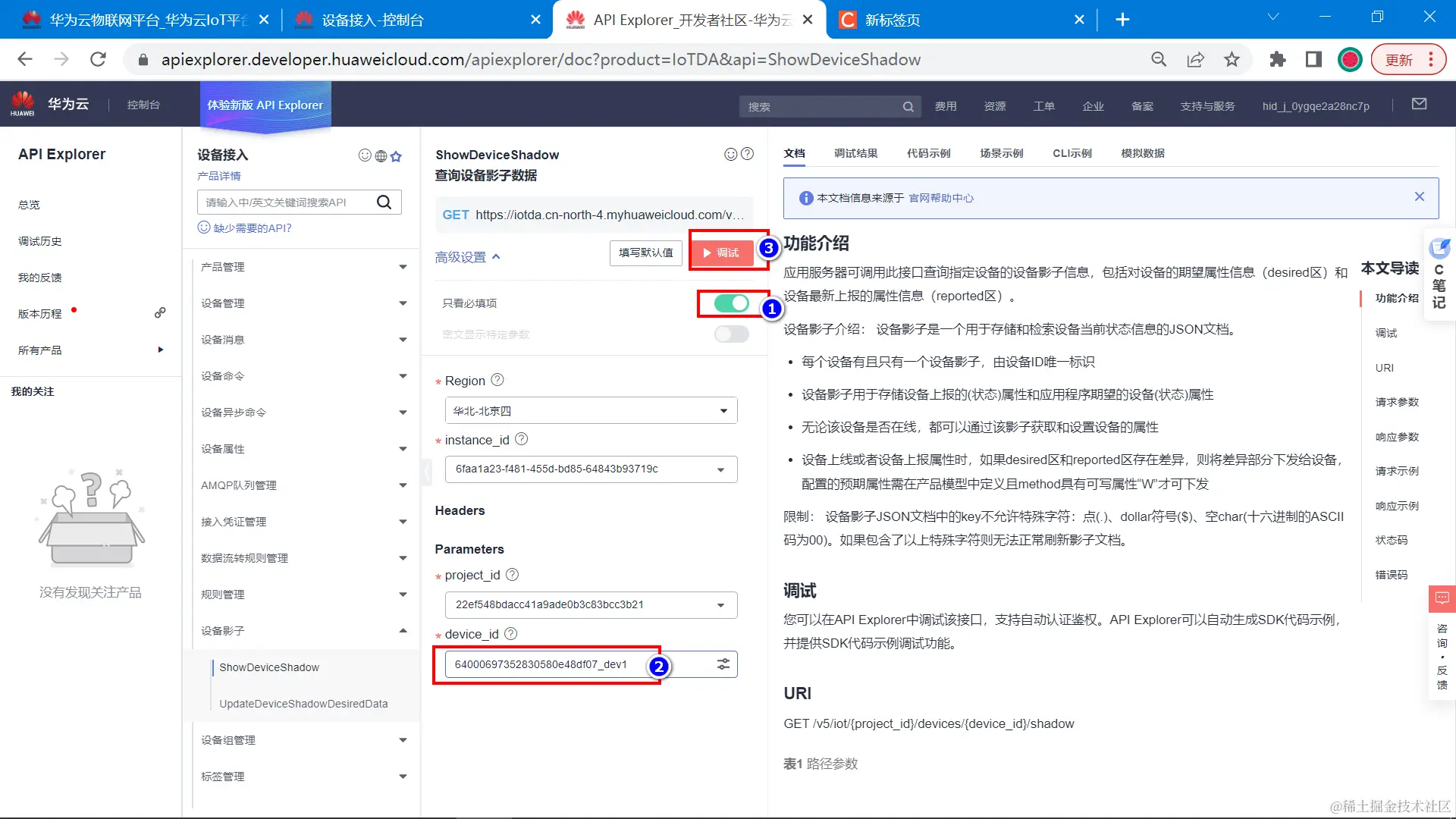Image resolution: width=1456 pixels, height=819 pixels.
Task: Jump to 错误码 in the document outline
Action: tap(1392, 575)
